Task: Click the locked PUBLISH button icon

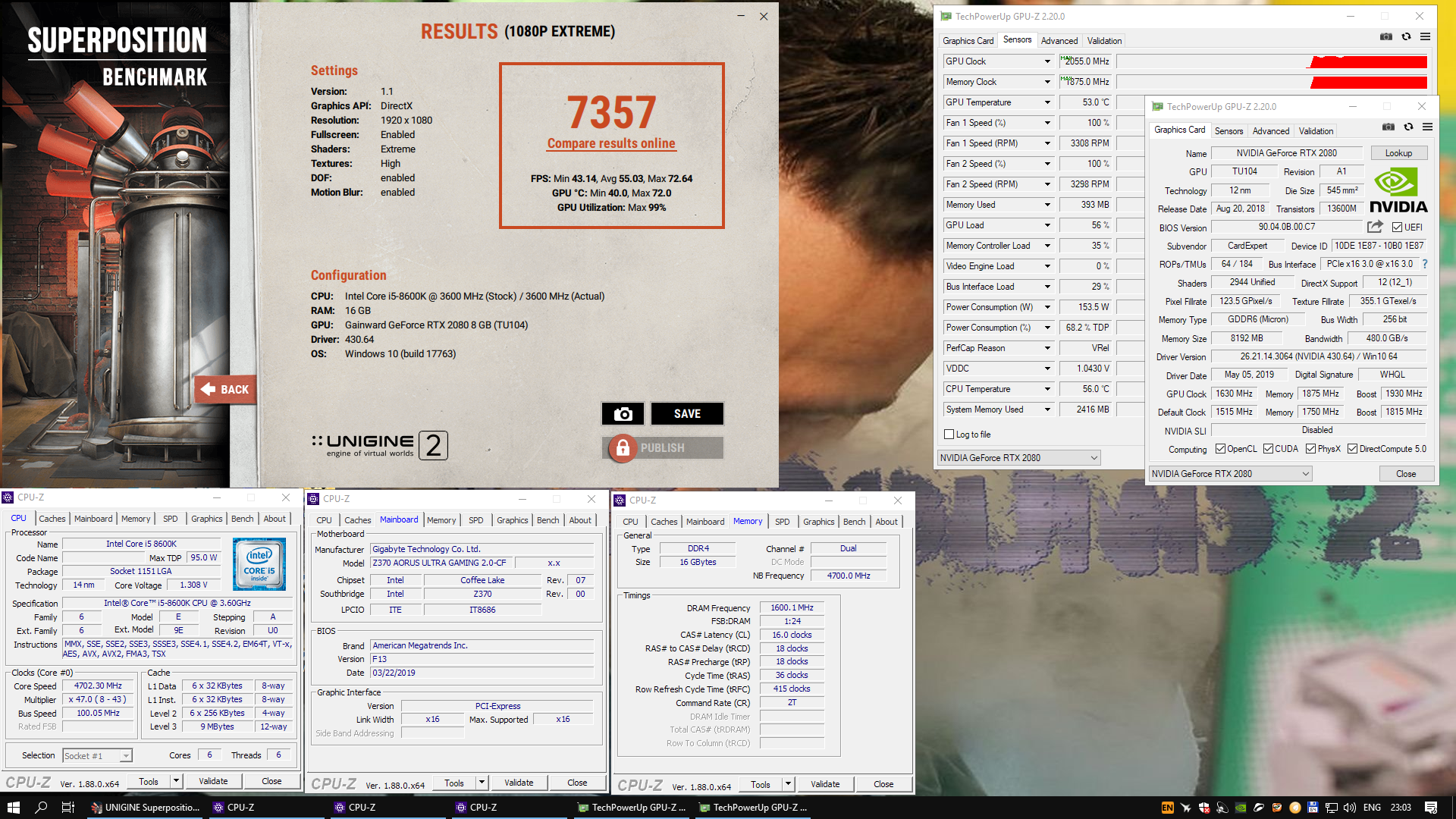Action: tap(623, 448)
